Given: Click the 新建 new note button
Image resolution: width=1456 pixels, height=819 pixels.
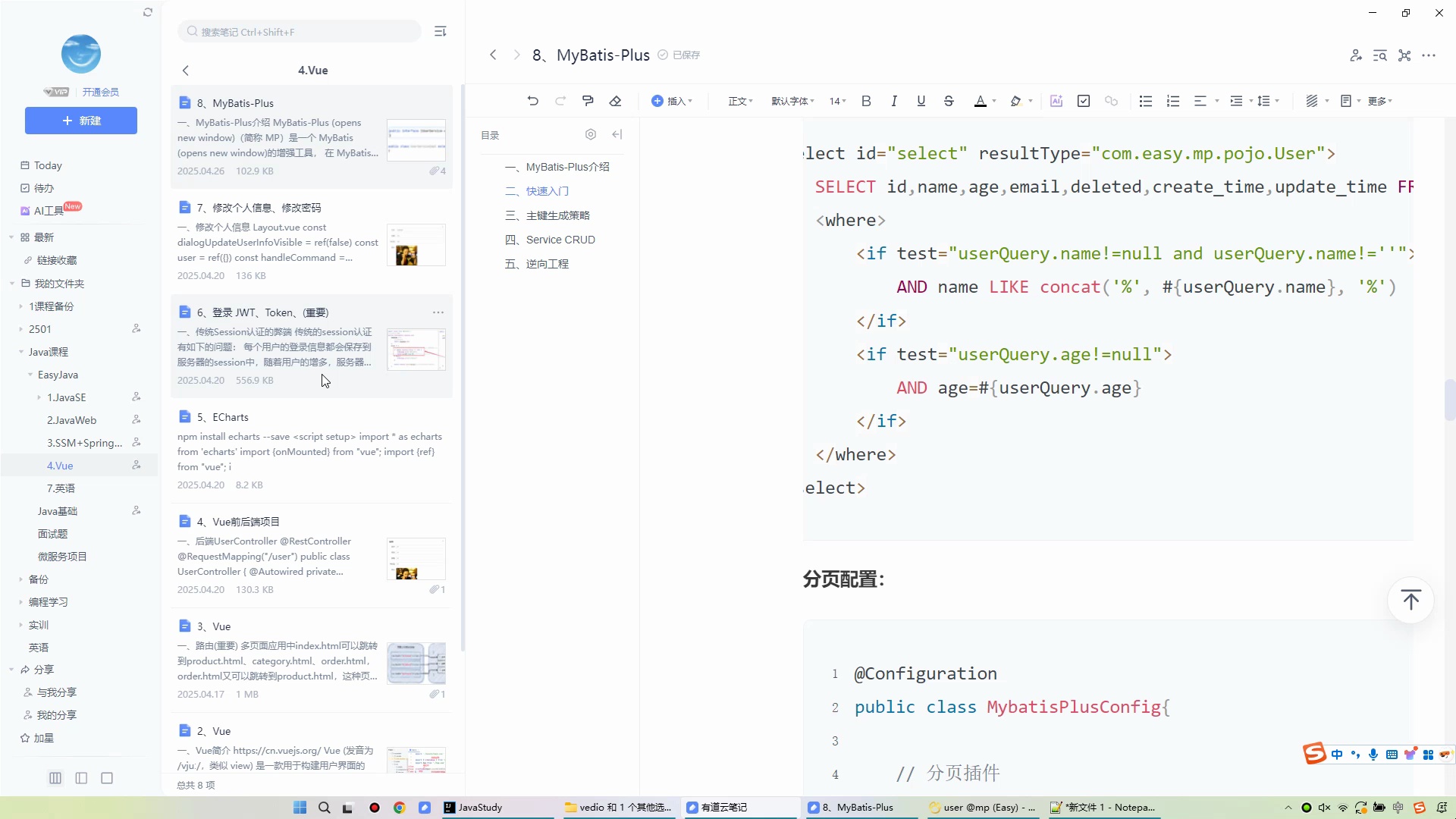Looking at the screenshot, I should coord(81,121).
